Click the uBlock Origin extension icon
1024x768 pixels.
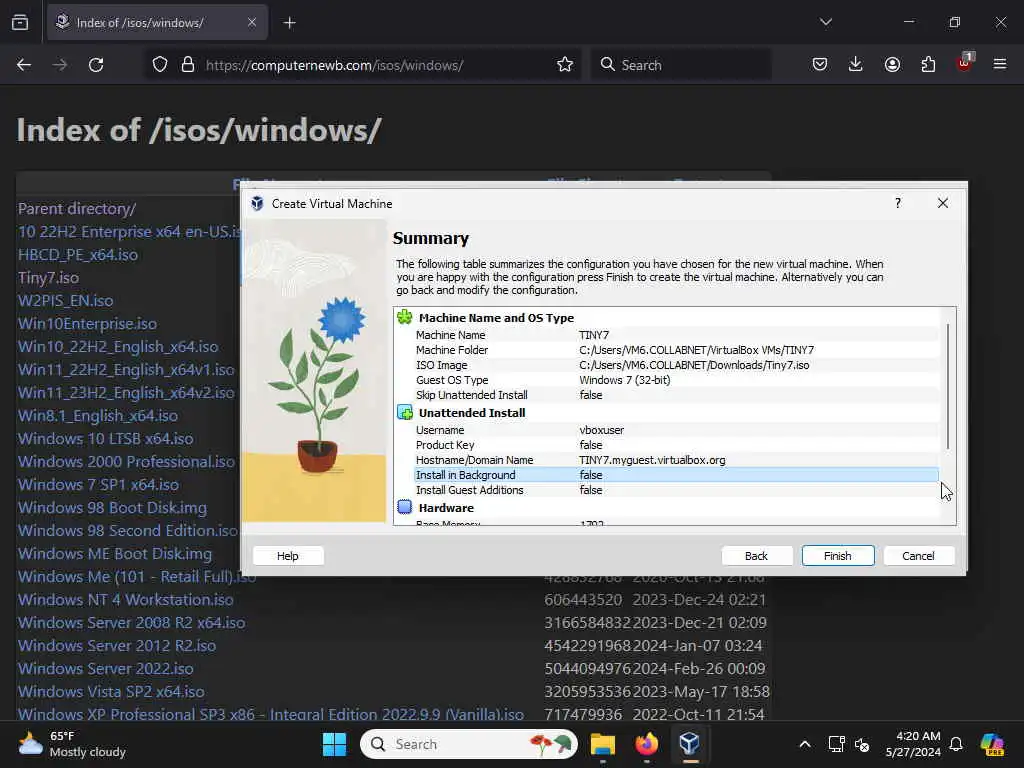point(965,63)
